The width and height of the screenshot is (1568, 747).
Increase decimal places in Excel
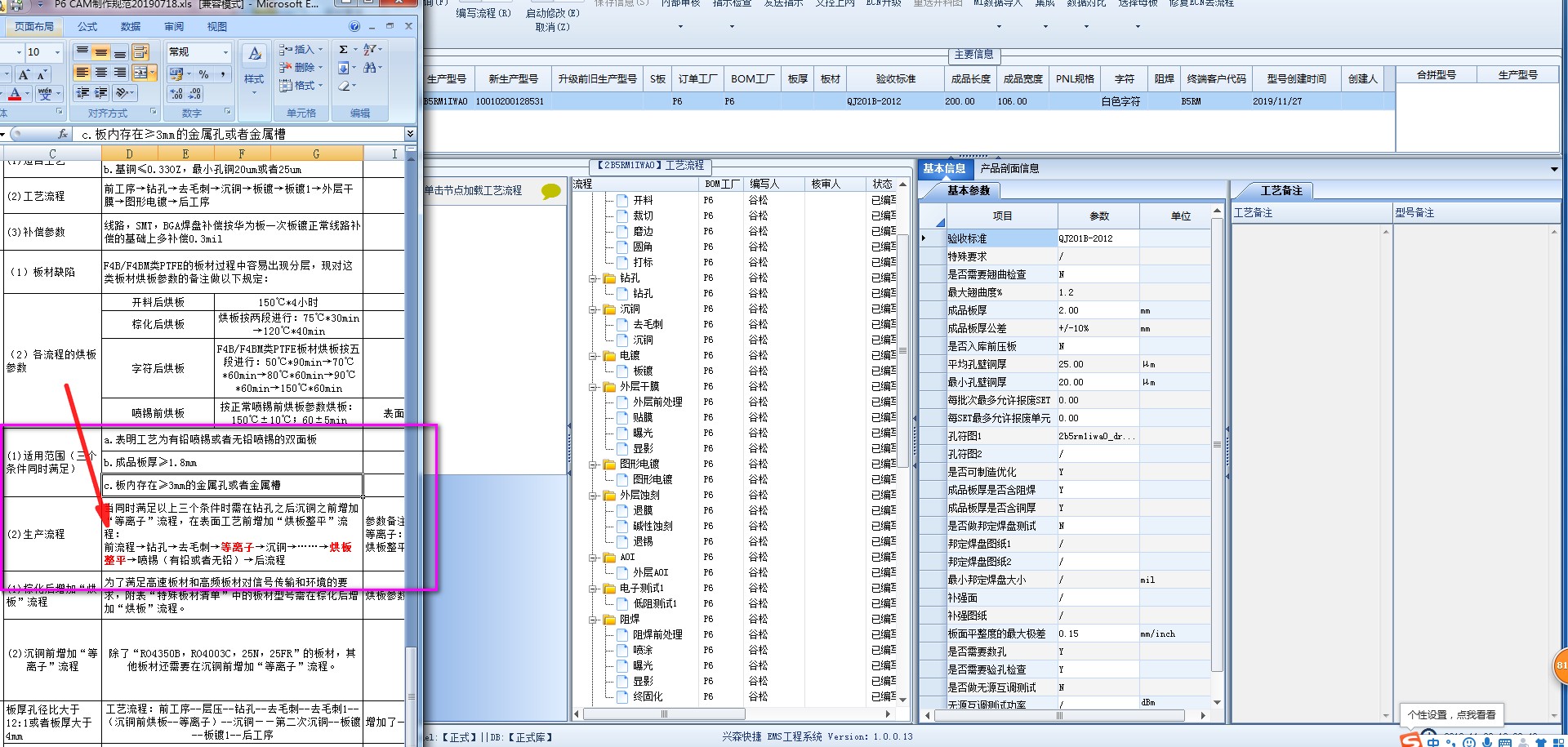click(x=176, y=94)
